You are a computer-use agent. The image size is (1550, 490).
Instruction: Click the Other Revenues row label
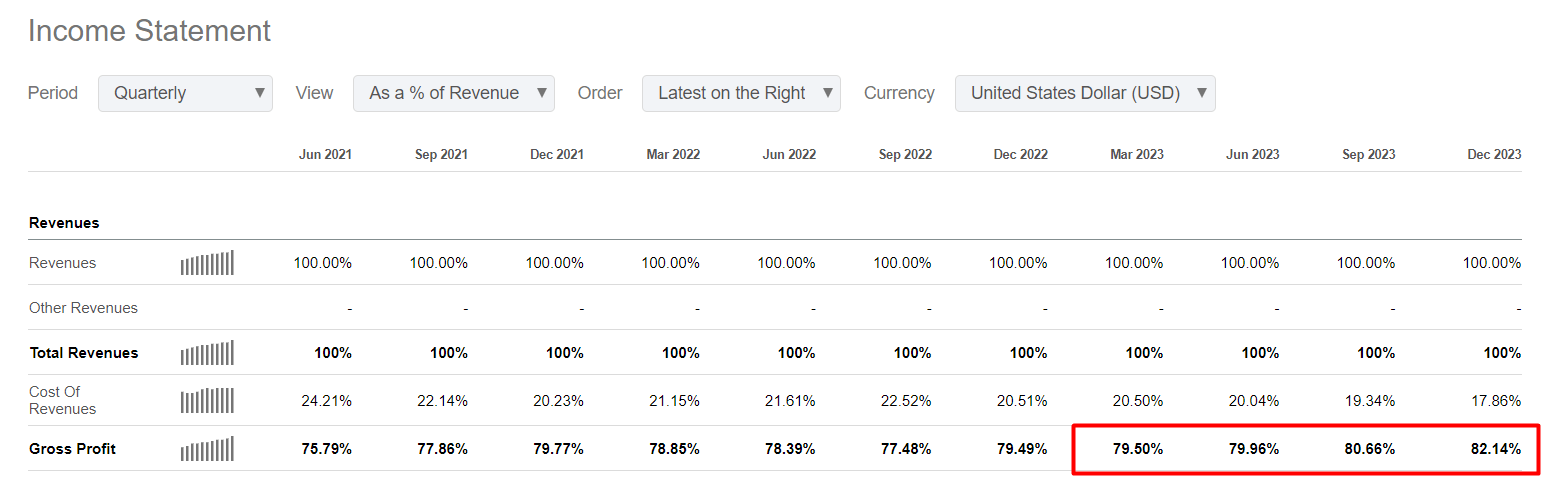tap(83, 308)
